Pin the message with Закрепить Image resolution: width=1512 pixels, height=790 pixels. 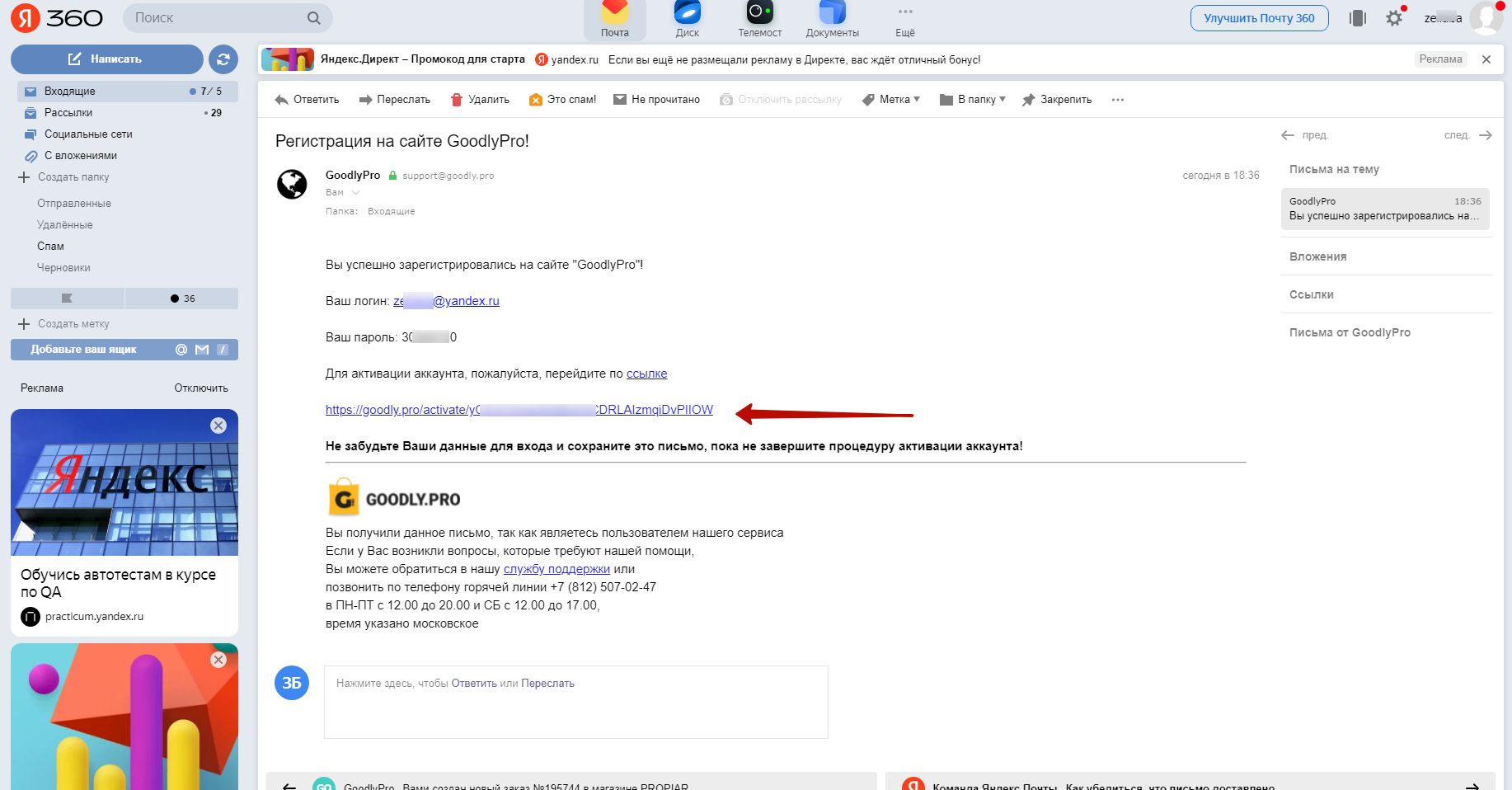[1057, 100]
